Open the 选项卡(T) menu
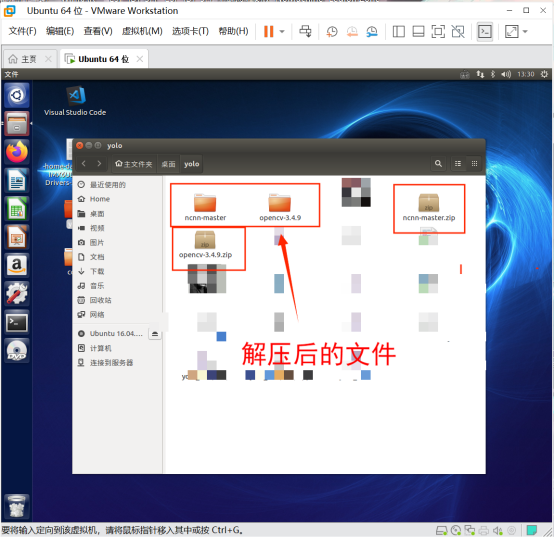This screenshot has width=554, height=538. [190, 31]
